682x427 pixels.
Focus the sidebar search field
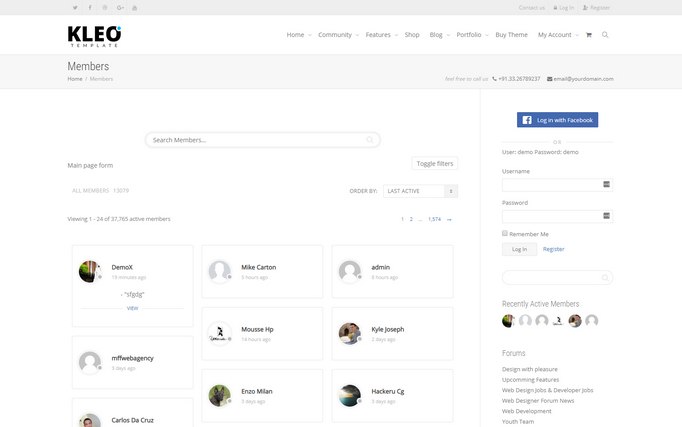(557, 277)
